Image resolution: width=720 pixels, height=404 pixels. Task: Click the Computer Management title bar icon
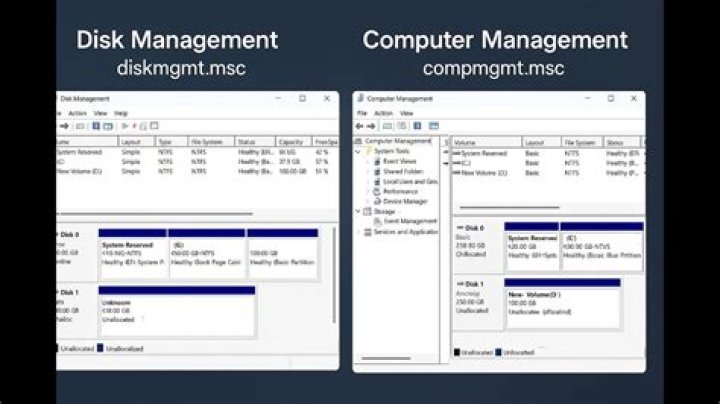360,98
